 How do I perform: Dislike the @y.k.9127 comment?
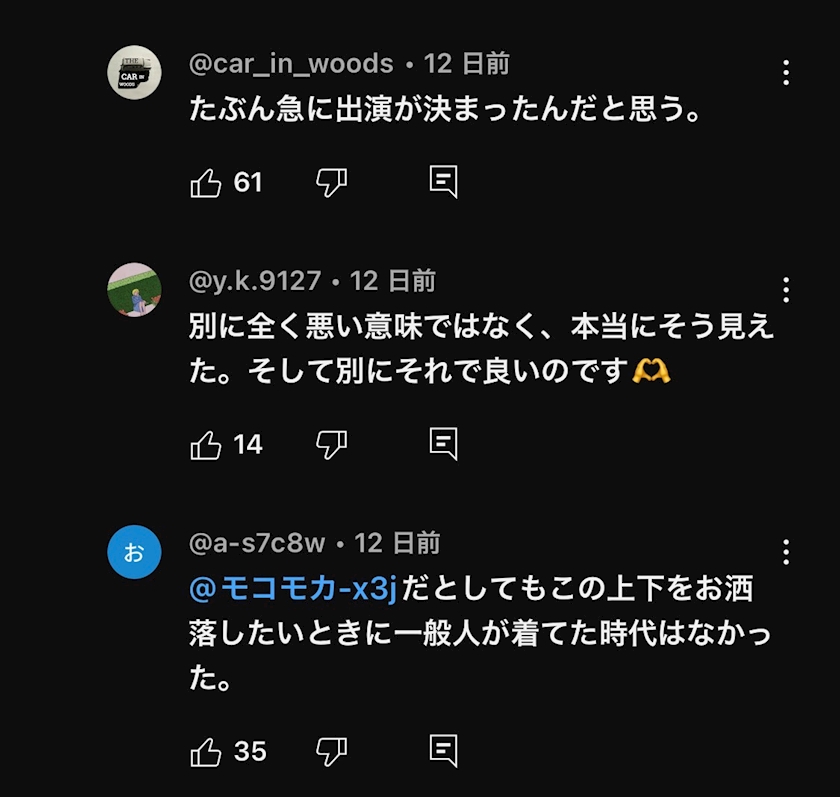click(x=331, y=444)
